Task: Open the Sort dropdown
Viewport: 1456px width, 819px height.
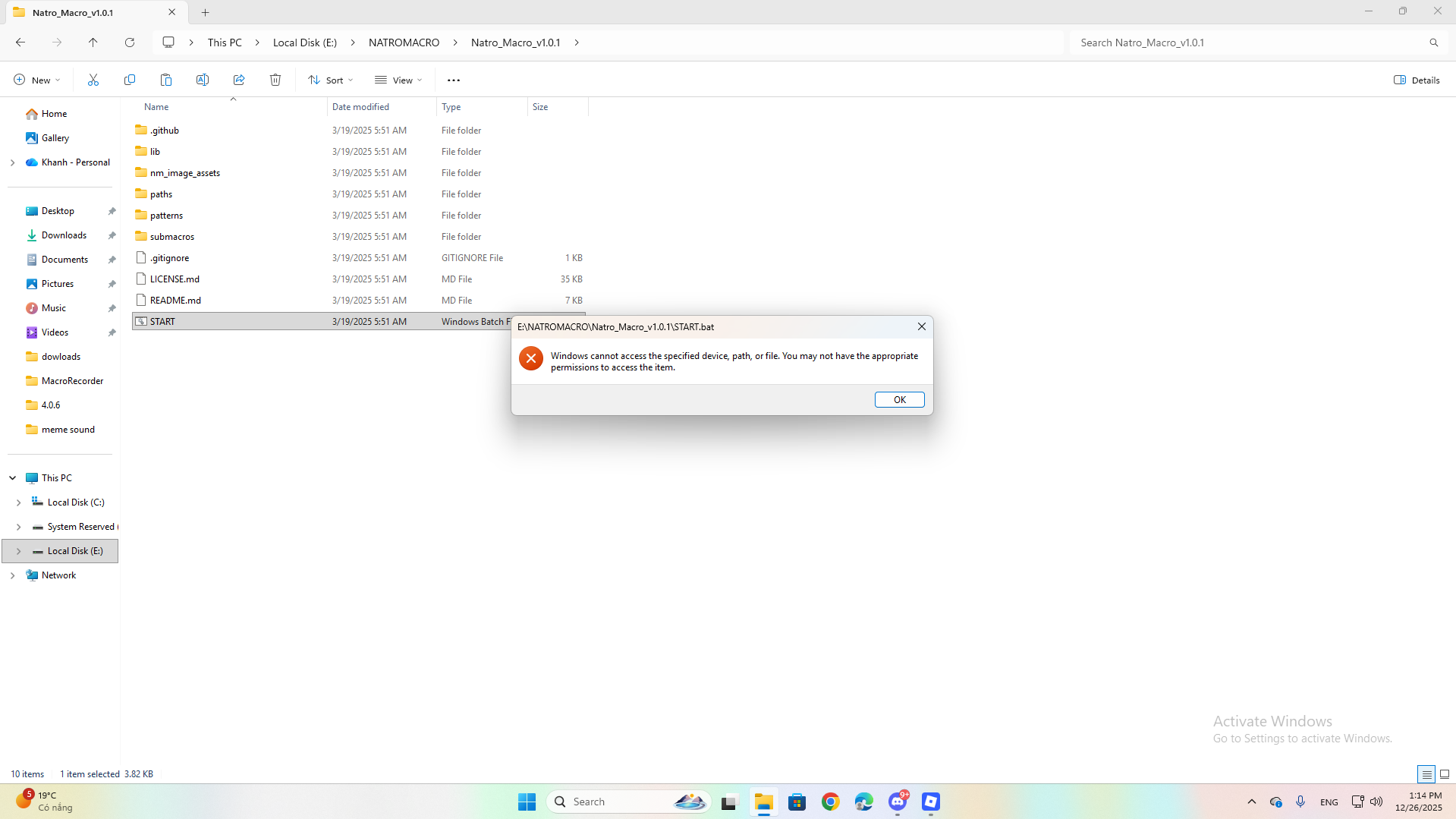Action: point(331,80)
